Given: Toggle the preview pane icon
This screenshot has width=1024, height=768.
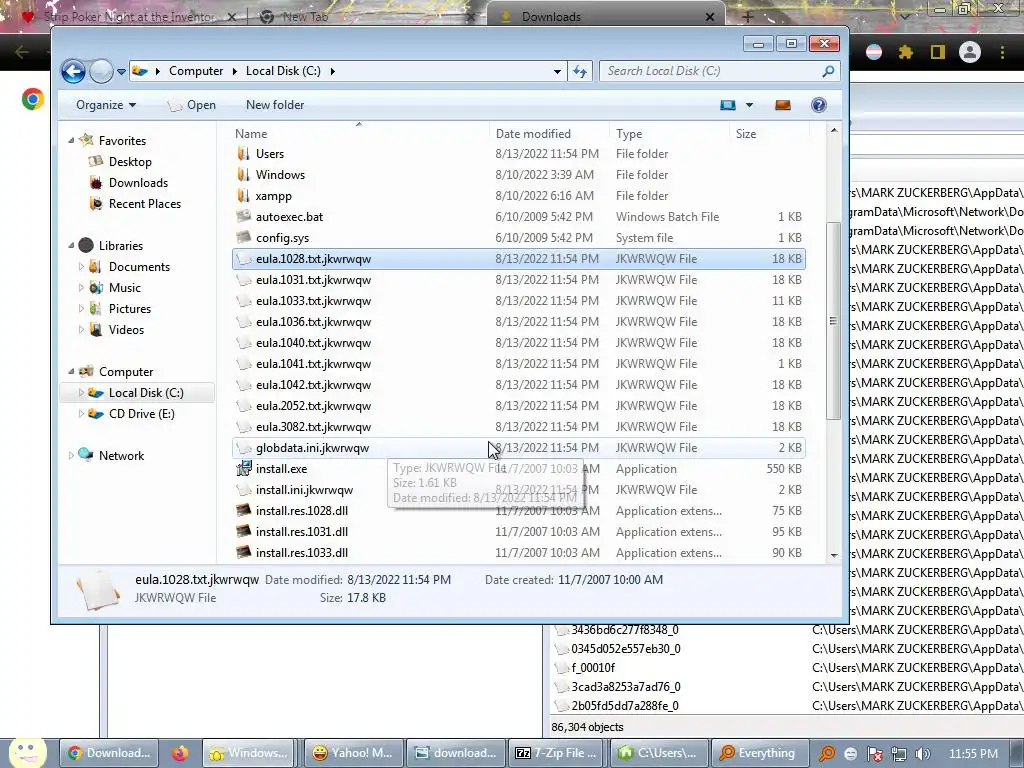Looking at the screenshot, I should click(782, 105).
